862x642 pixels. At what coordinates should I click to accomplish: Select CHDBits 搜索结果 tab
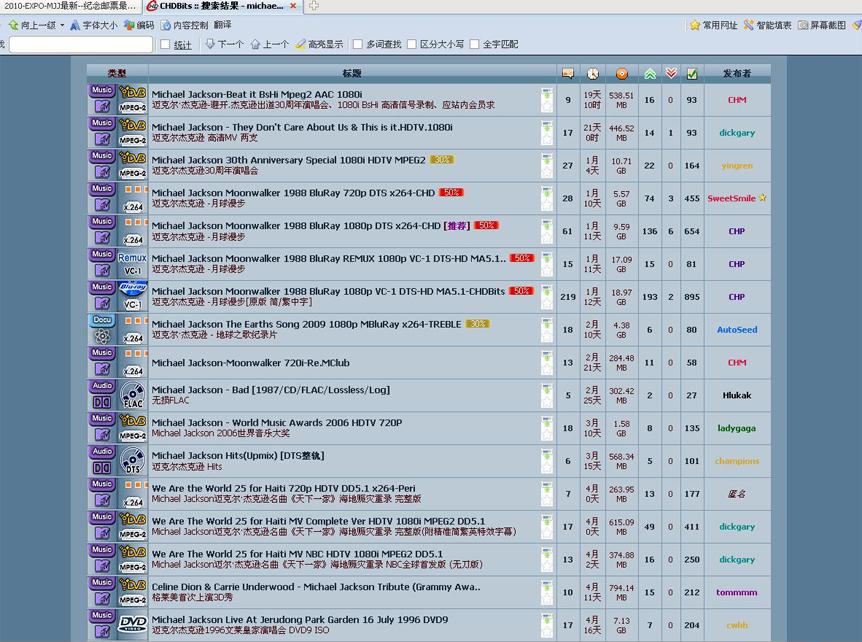[220, 6]
